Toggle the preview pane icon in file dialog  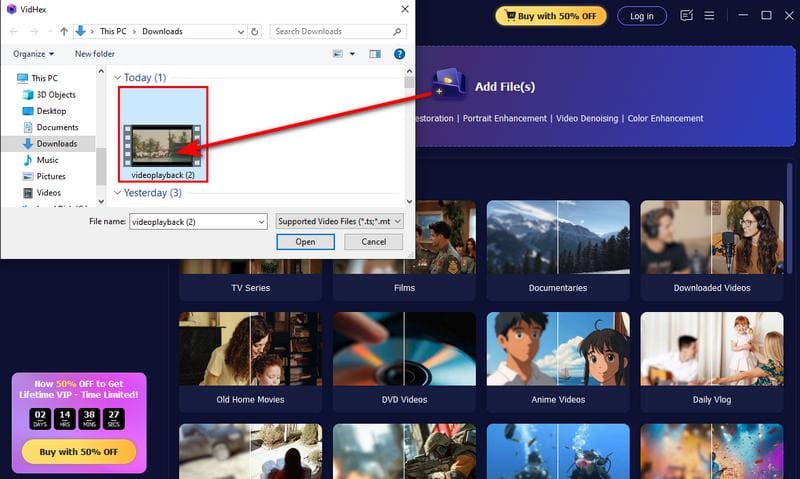(375, 53)
